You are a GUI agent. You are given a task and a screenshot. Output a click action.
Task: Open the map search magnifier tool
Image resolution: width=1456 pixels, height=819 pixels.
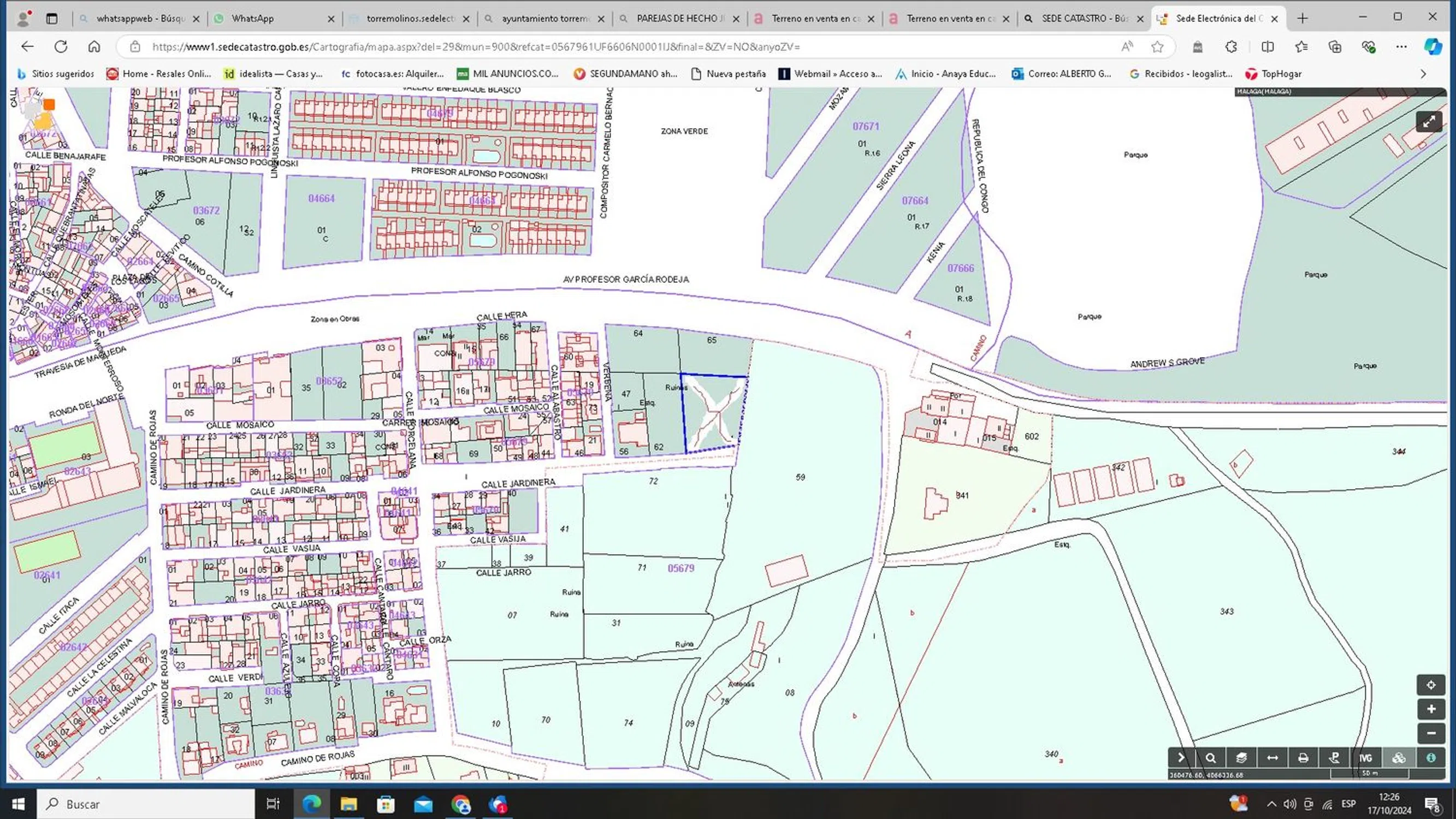coord(1210,758)
